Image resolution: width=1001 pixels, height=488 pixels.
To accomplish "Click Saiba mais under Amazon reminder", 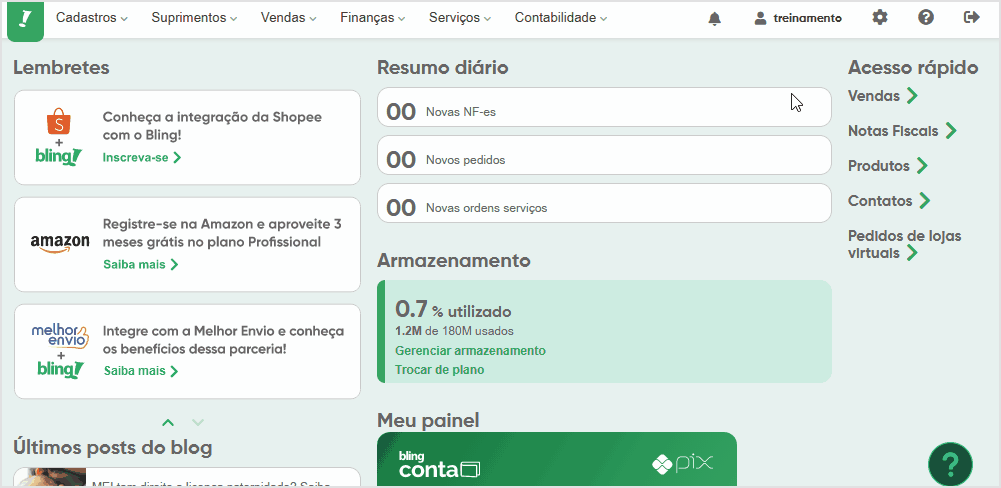I will [x=140, y=264].
